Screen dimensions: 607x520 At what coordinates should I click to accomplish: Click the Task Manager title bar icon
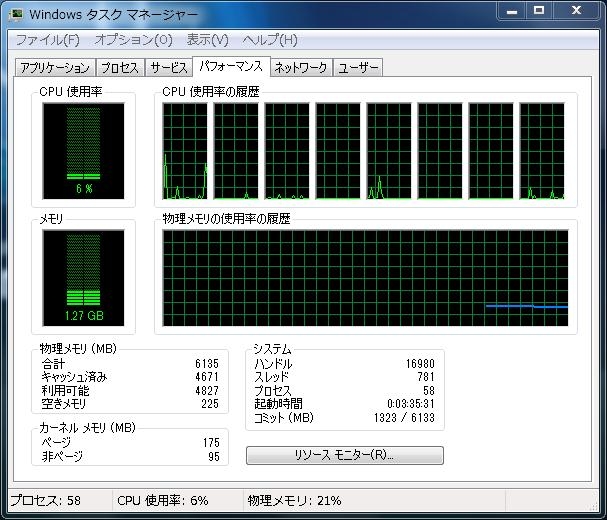point(16,14)
